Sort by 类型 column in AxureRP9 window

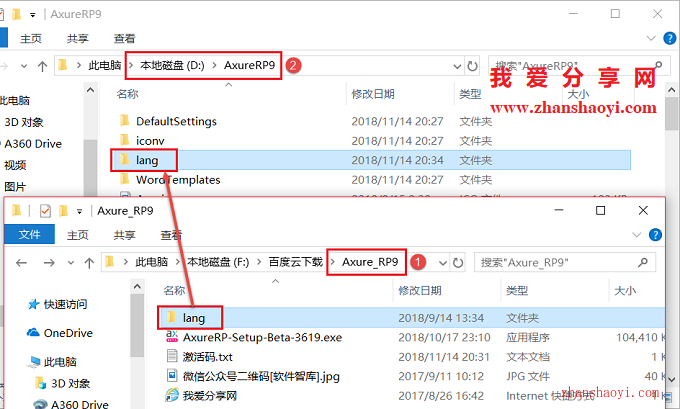coord(470,94)
